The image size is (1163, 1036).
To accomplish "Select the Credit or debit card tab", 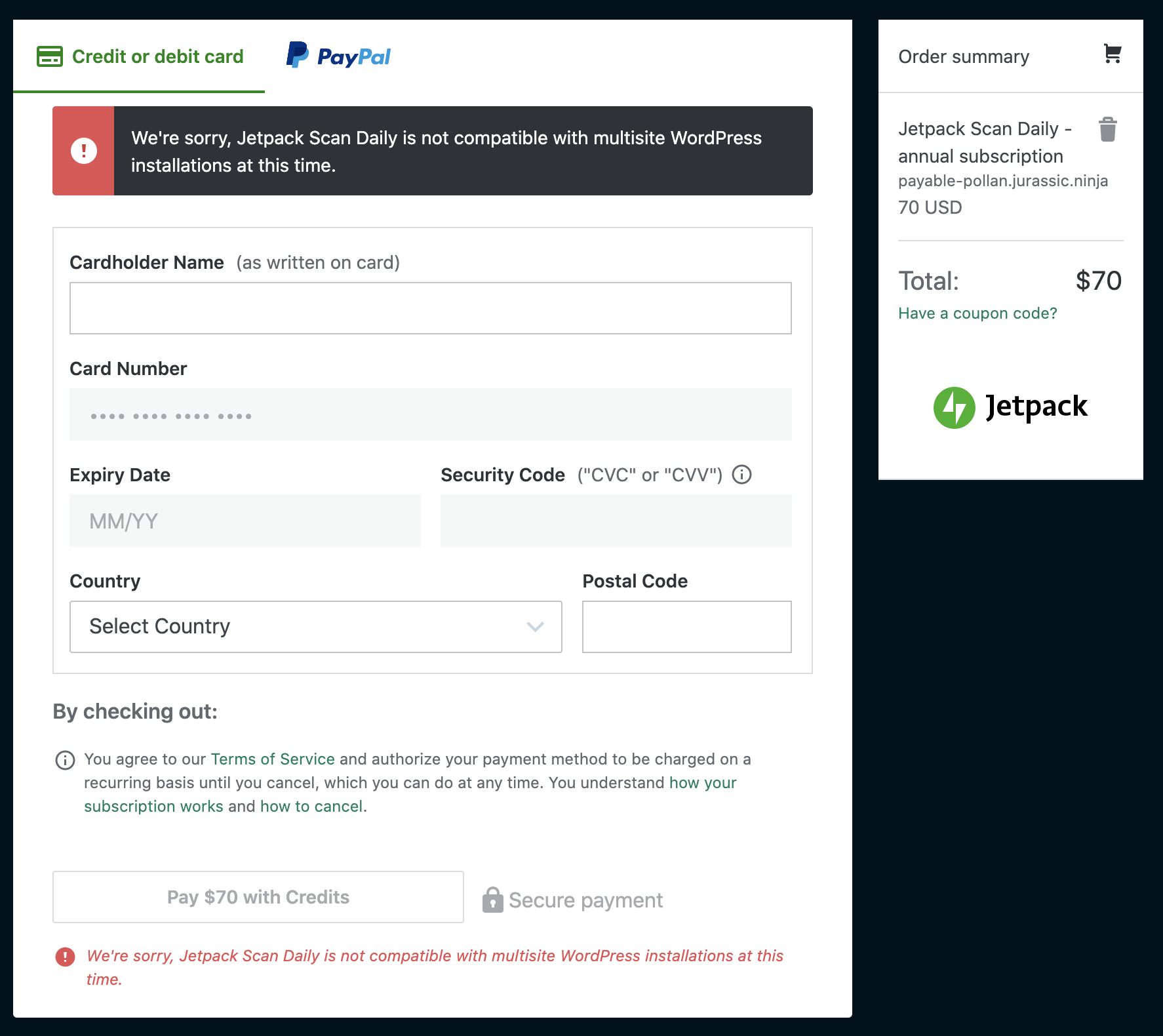I will (139, 56).
